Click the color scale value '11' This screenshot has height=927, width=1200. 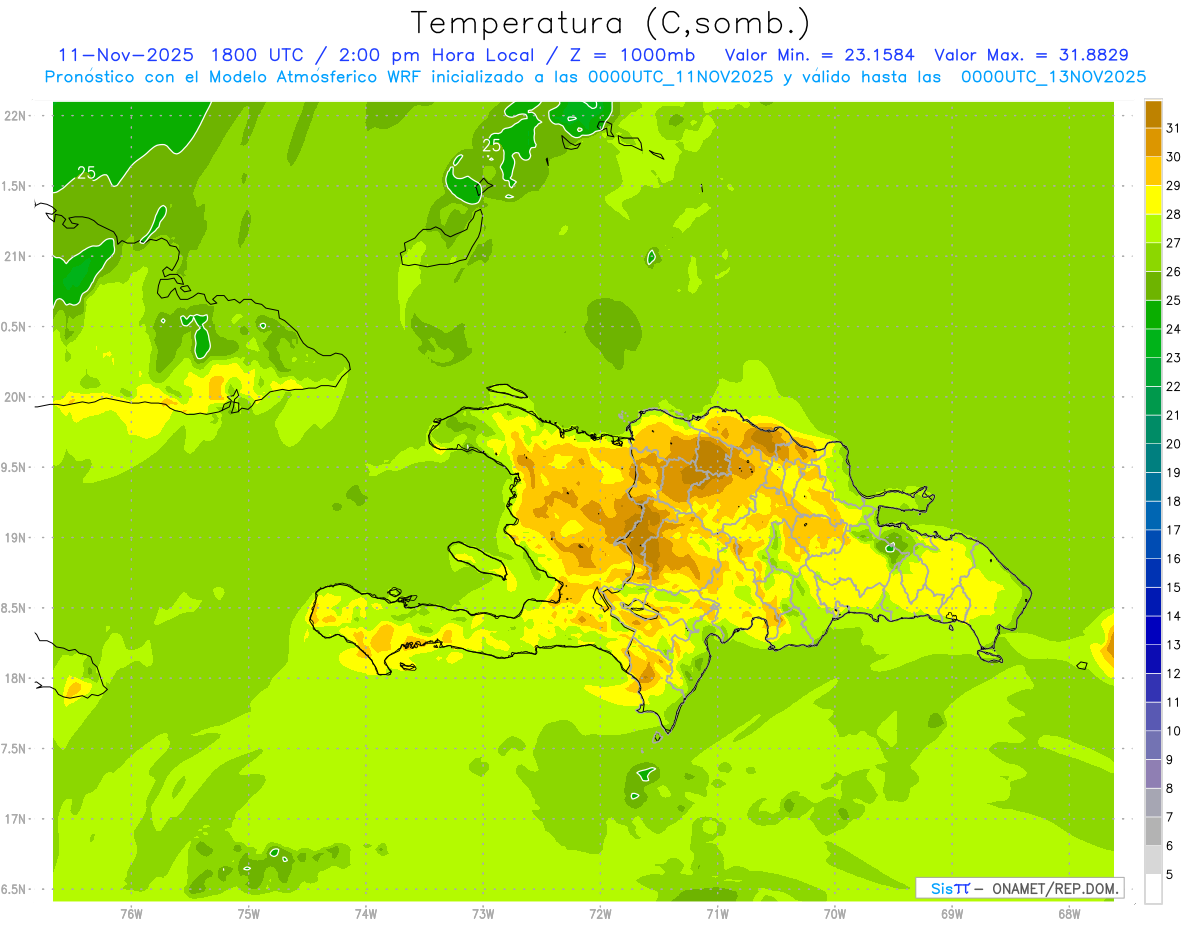[x=1174, y=703]
